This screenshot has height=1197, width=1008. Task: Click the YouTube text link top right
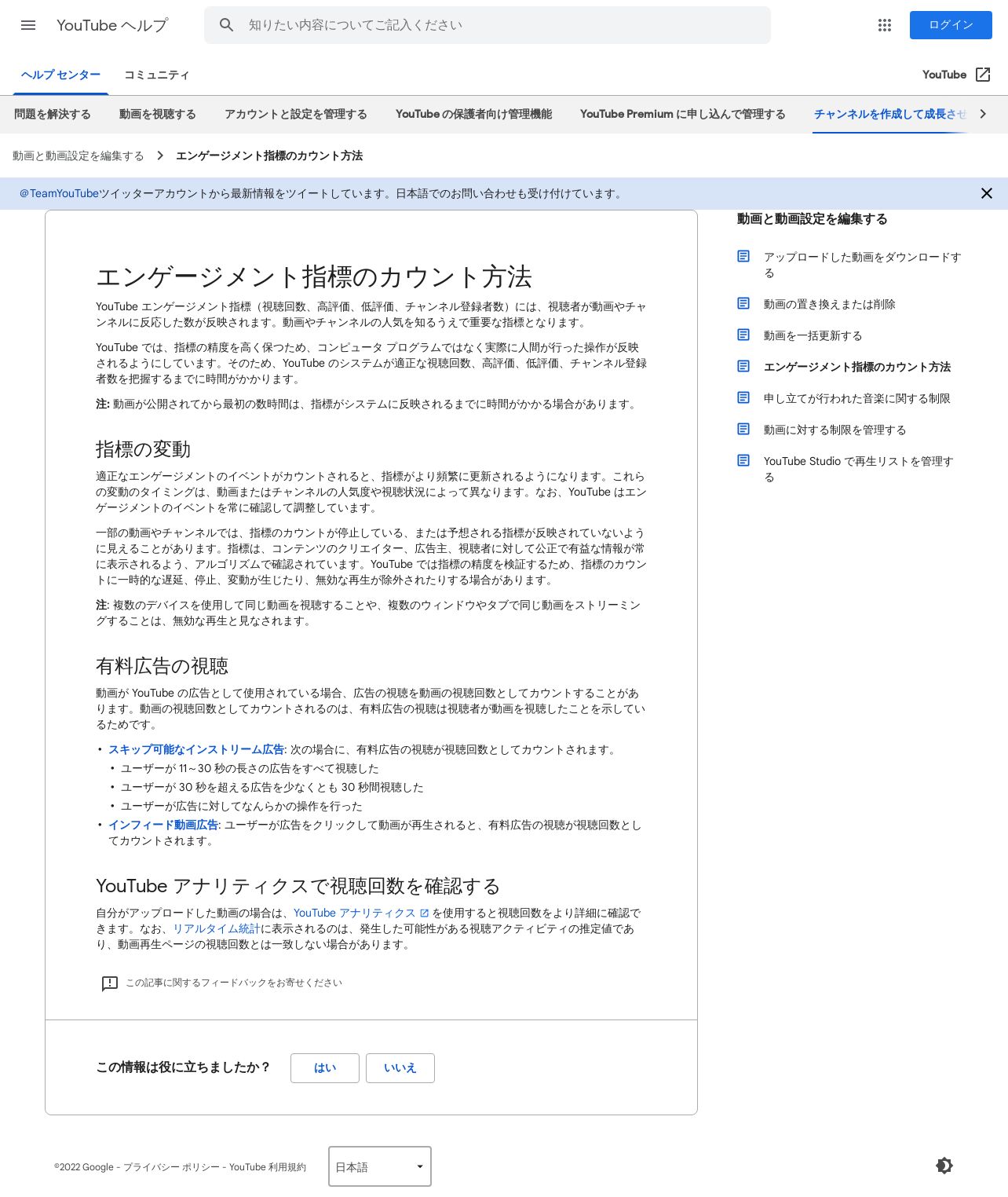pyautogui.click(x=944, y=75)
